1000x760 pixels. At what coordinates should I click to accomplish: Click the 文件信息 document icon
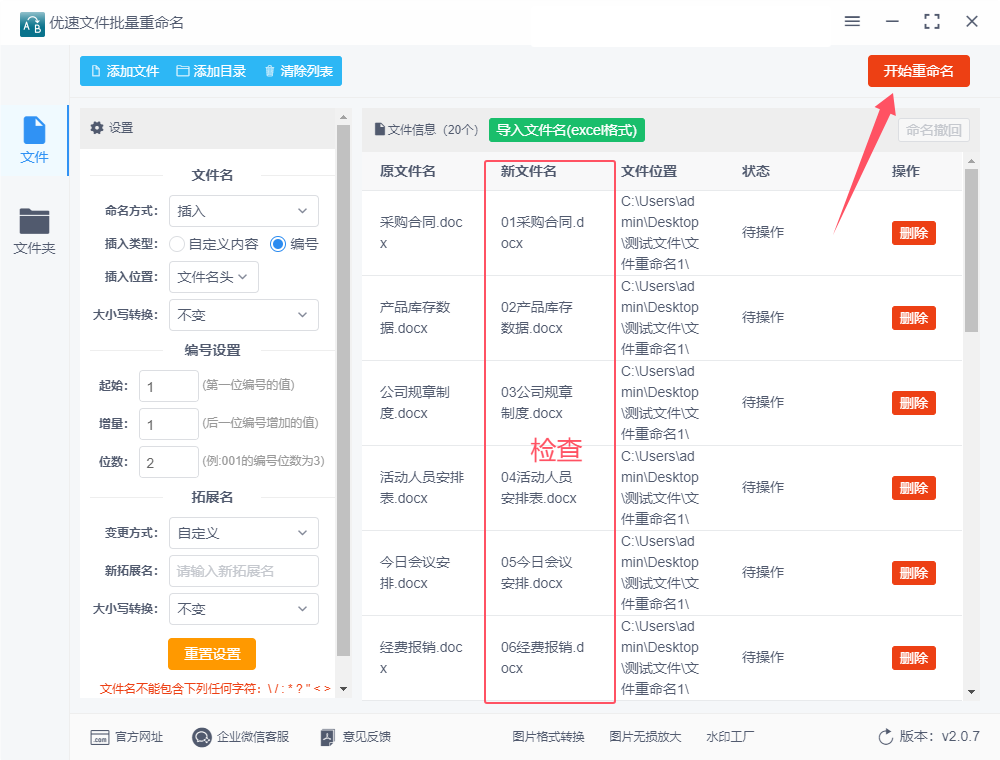[379, 129]
